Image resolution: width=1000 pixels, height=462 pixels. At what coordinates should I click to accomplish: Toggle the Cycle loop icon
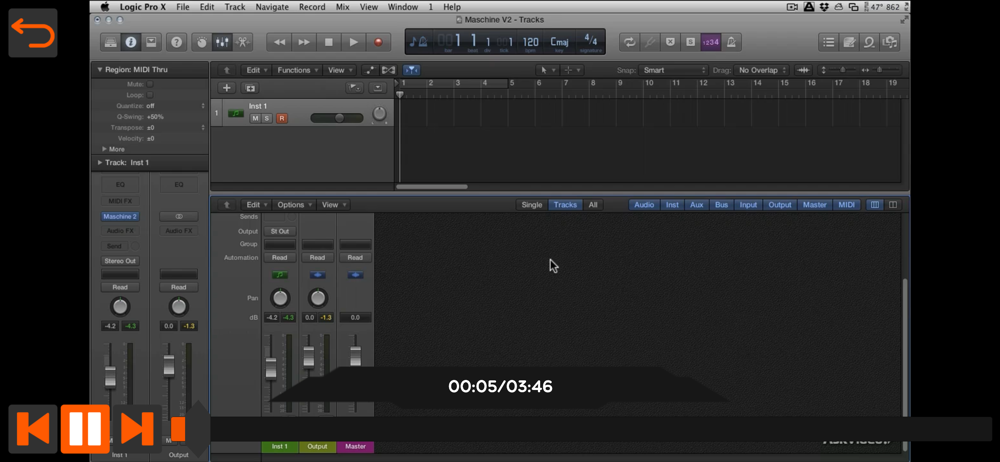630,42
